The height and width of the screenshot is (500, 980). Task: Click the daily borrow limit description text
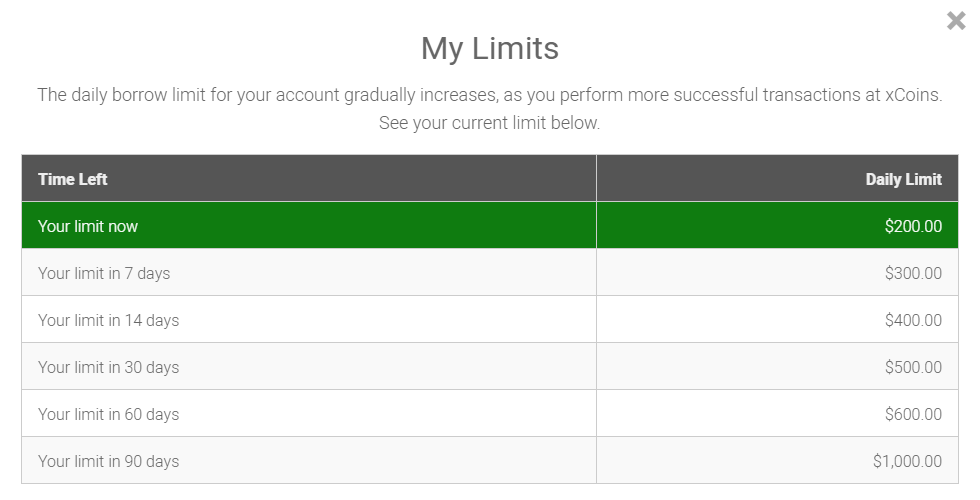pos(489,95)
